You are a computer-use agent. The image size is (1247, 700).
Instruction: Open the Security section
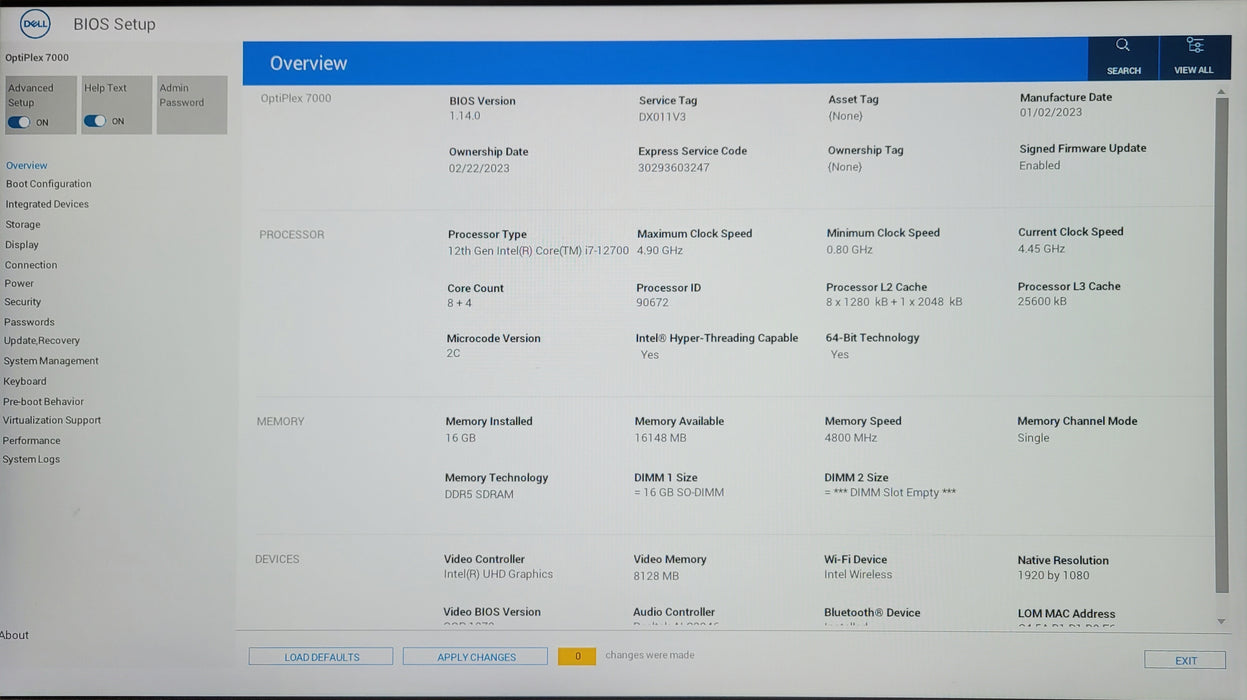(x=23, y=302)
